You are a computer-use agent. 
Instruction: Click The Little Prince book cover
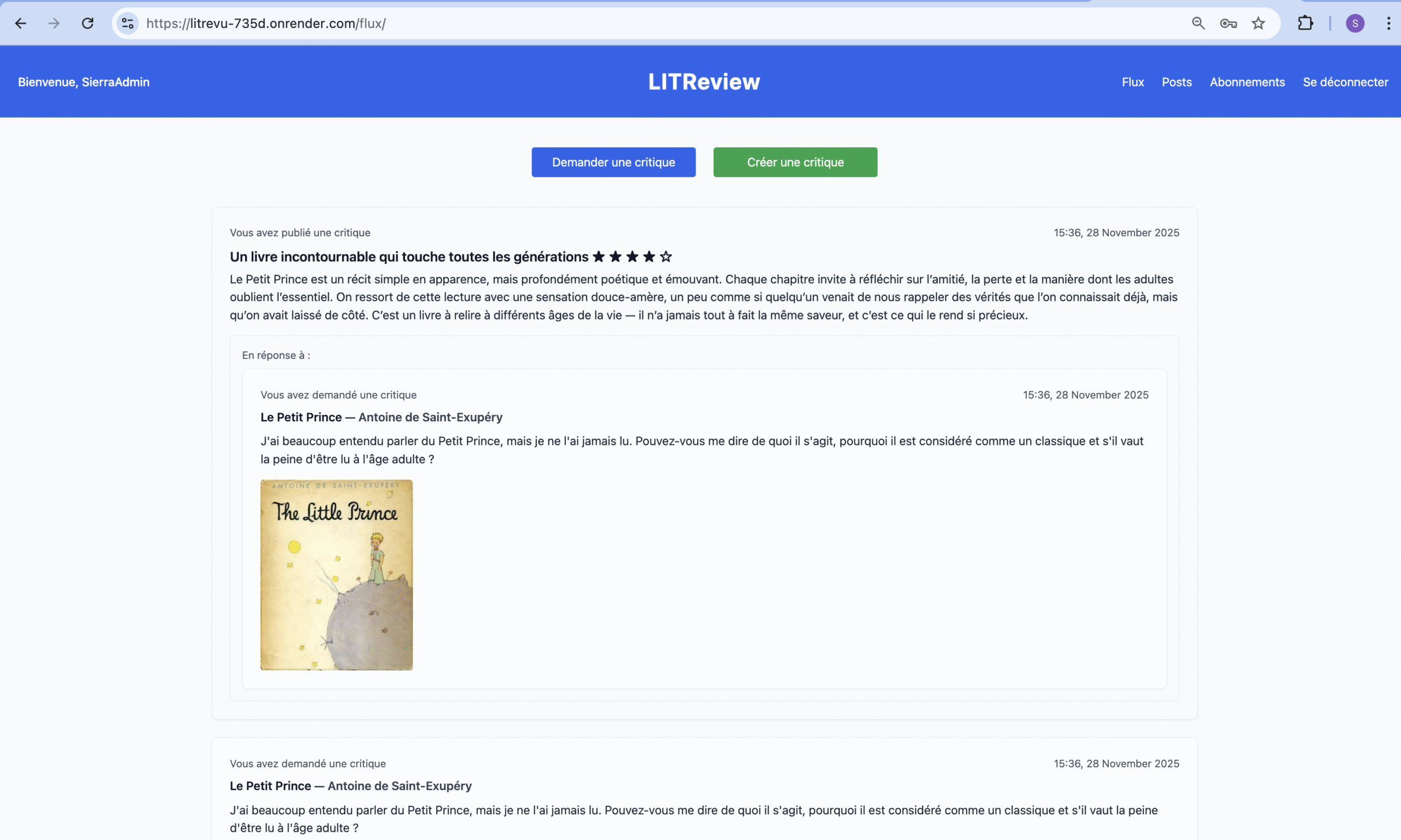(x=336, y=575)
